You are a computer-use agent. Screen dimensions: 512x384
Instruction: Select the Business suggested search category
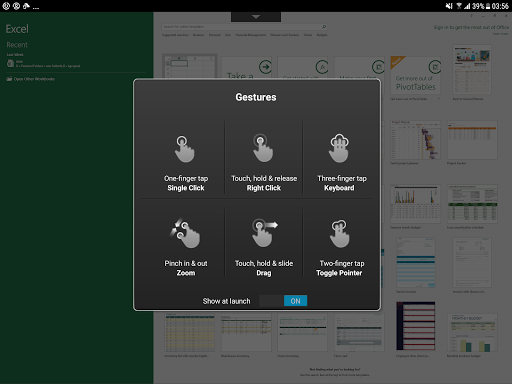[x=198, y=35]
